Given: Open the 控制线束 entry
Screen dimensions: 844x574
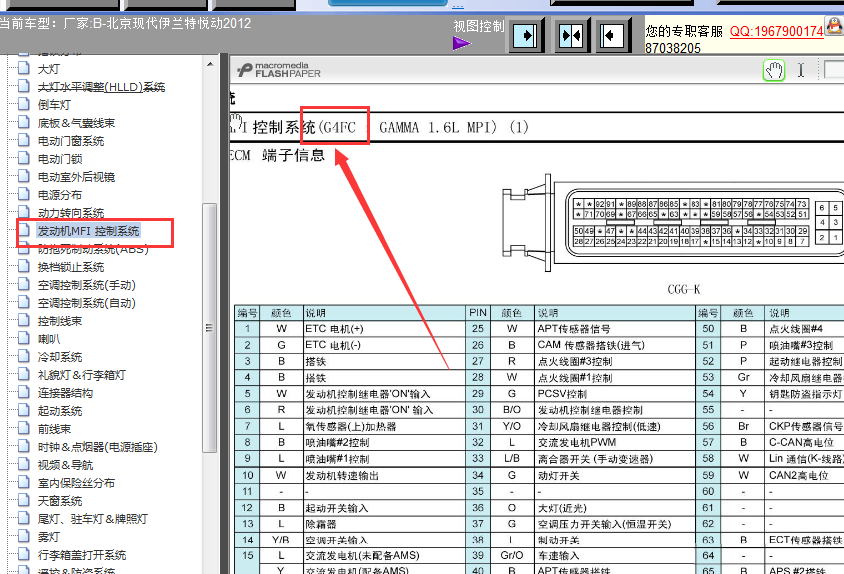Looking at the screenshot, I should [60, 321].
